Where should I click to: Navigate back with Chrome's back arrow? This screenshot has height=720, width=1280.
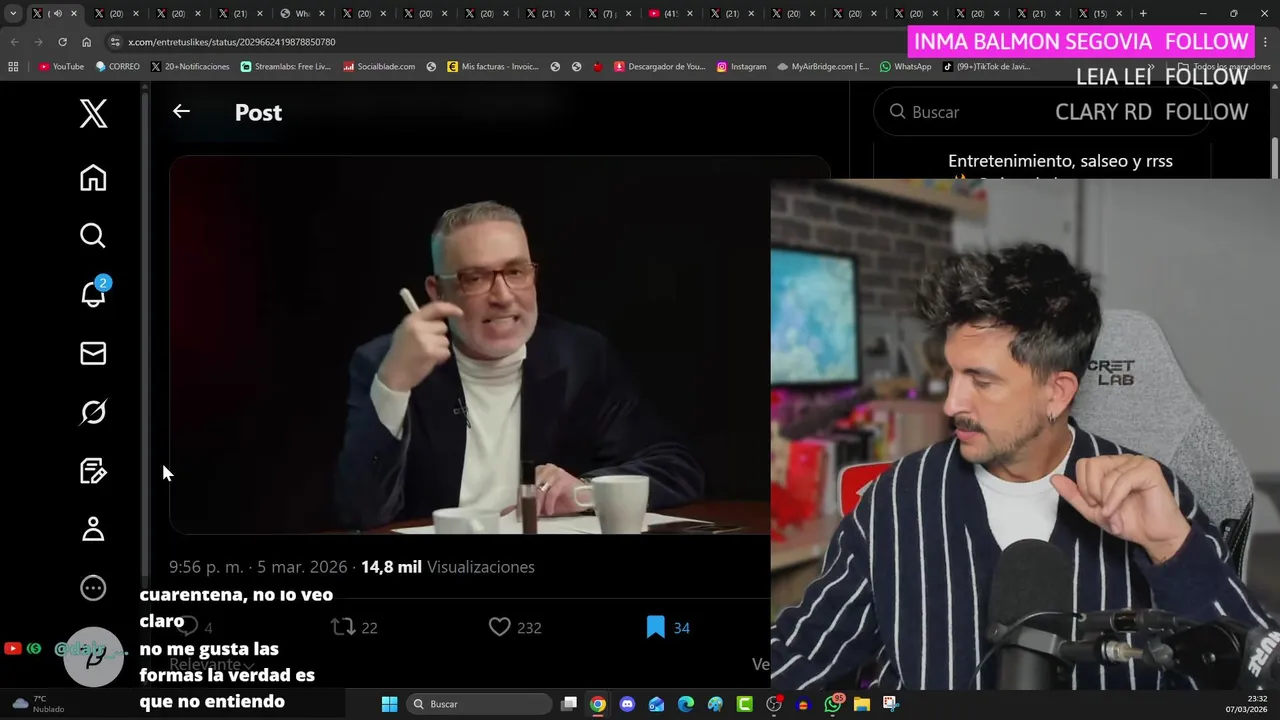(14, 42)
